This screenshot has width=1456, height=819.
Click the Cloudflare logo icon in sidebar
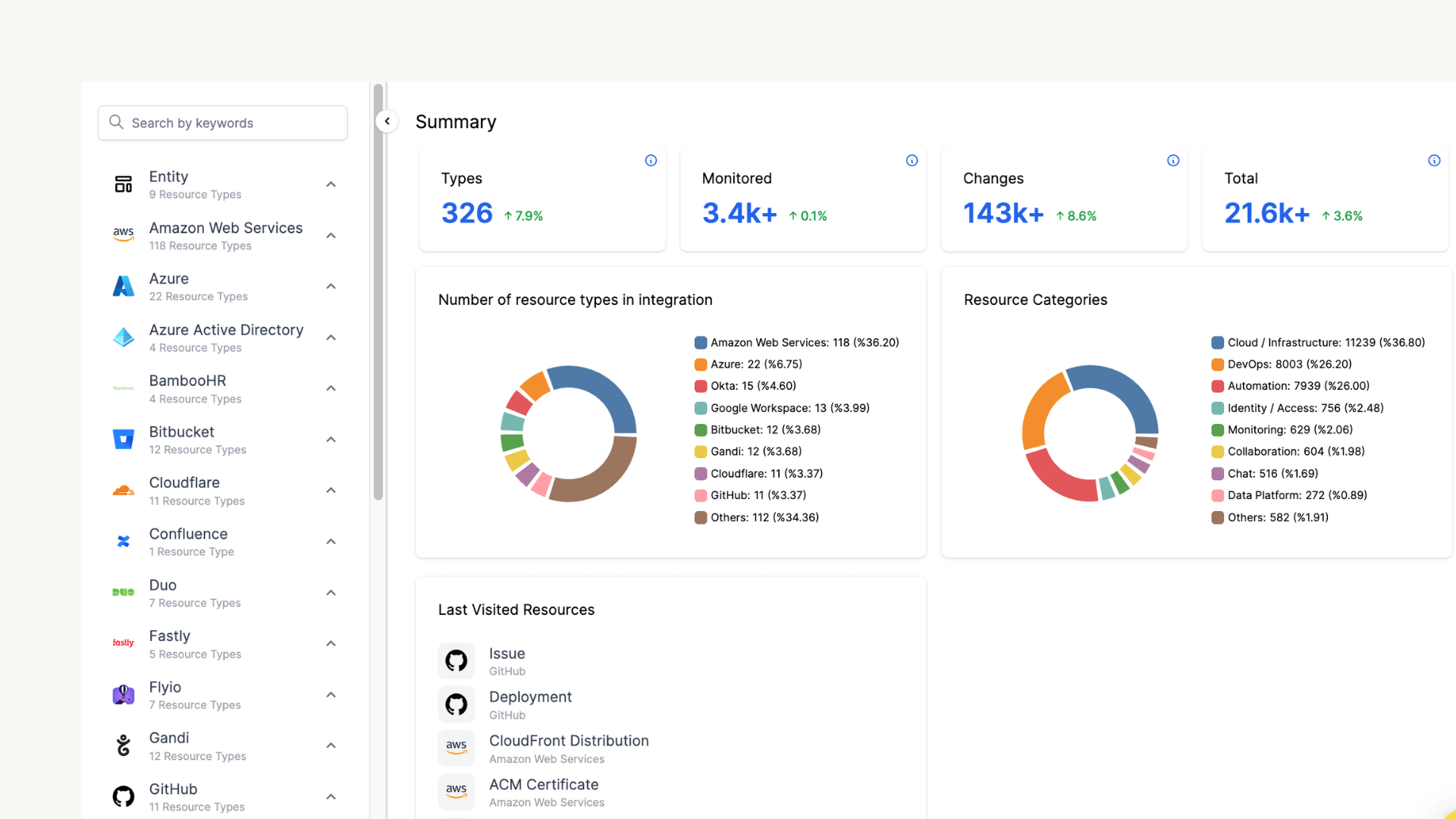click(123, 491)
